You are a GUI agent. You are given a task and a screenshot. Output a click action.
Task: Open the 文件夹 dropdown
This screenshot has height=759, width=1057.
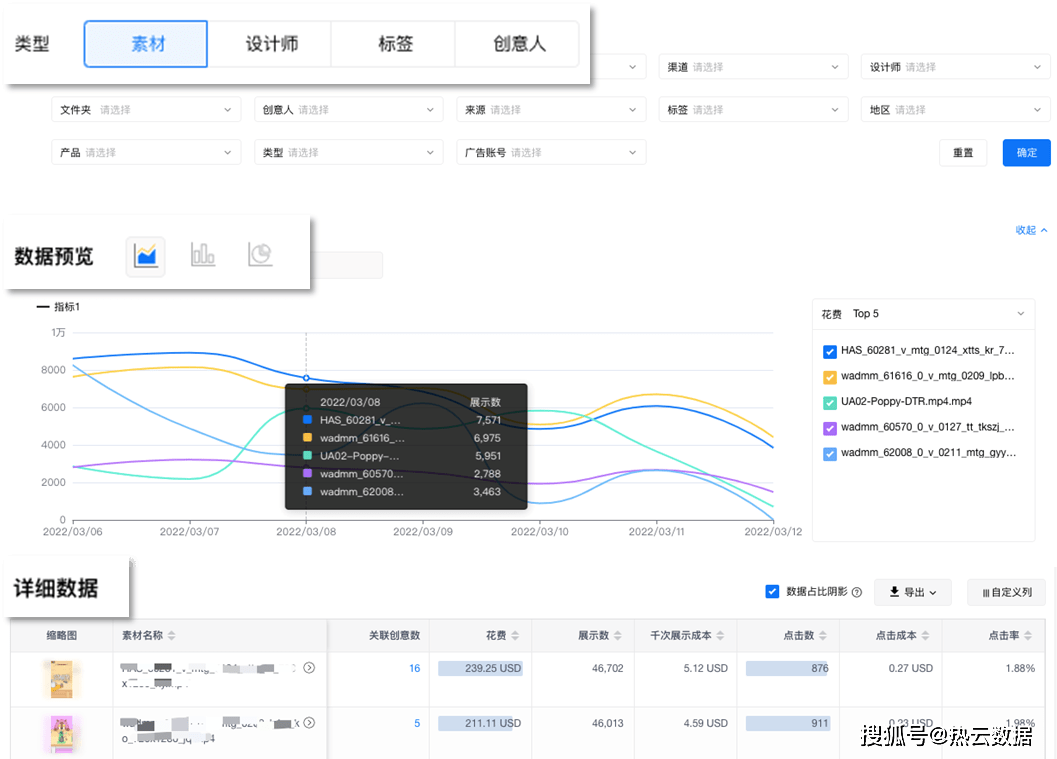(x=146, y=109)
